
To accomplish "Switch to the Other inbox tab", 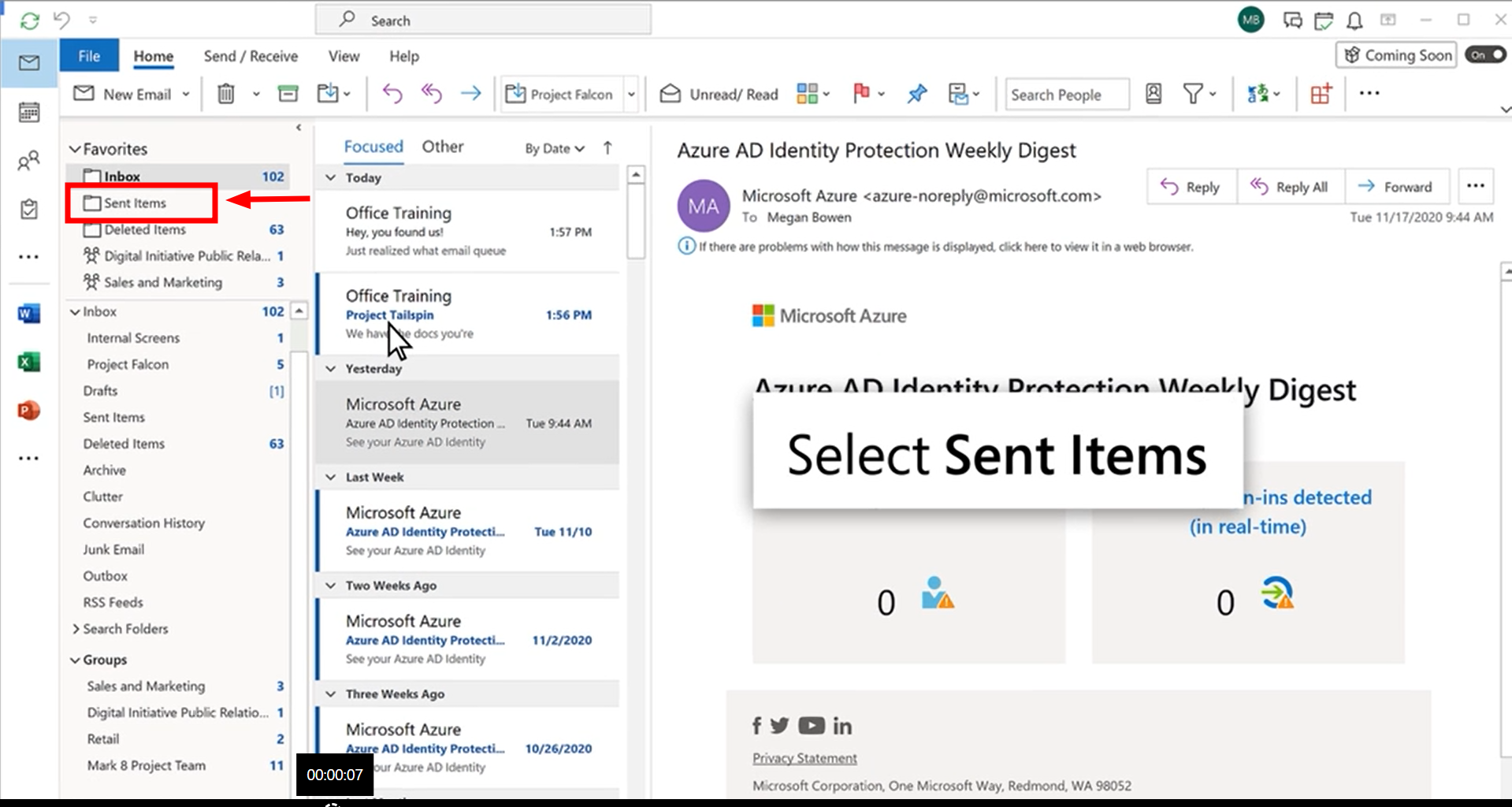I will (442, 147).
